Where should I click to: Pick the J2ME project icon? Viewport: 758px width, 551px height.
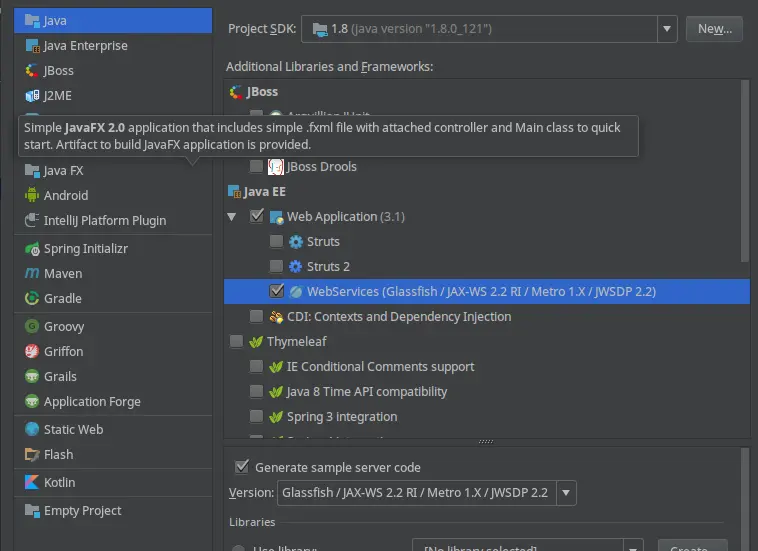(x=32, y=96)
